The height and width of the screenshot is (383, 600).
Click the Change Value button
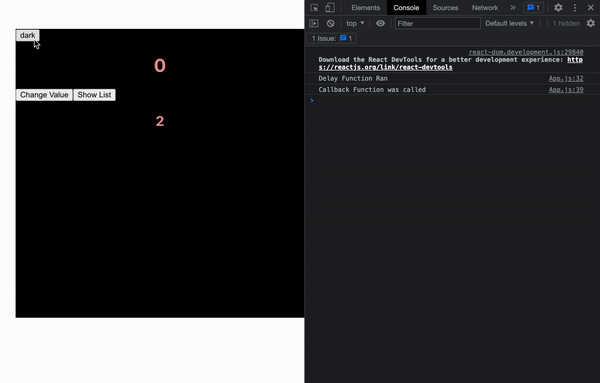[44, 95]
